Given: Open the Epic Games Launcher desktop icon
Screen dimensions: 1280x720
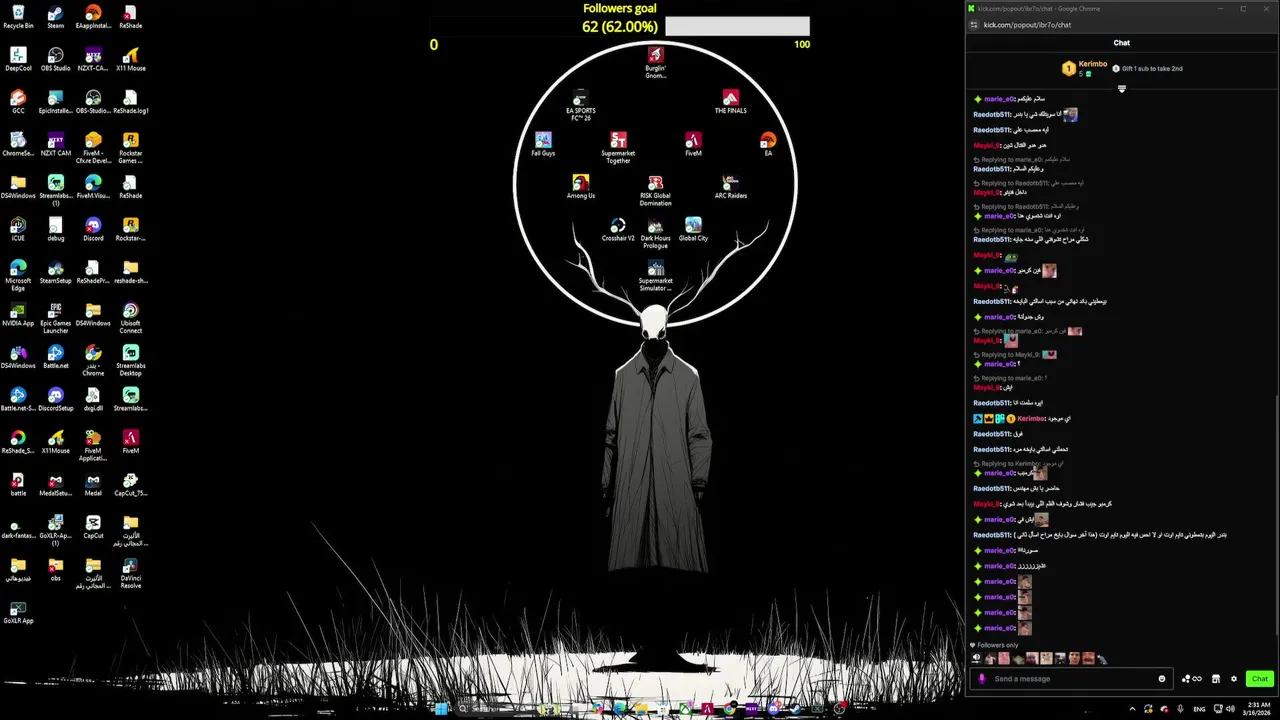Looking at the screenshot, I should click(55, 317).
